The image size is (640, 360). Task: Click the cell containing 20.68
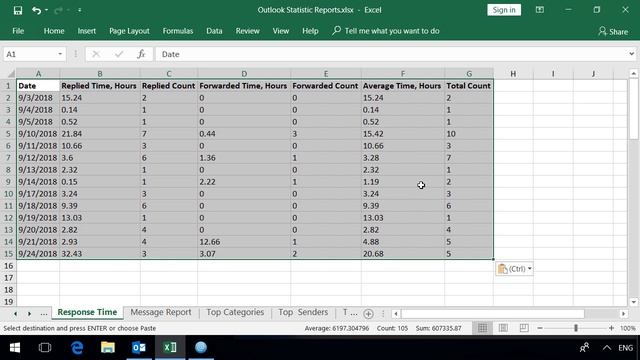(402, 254)
